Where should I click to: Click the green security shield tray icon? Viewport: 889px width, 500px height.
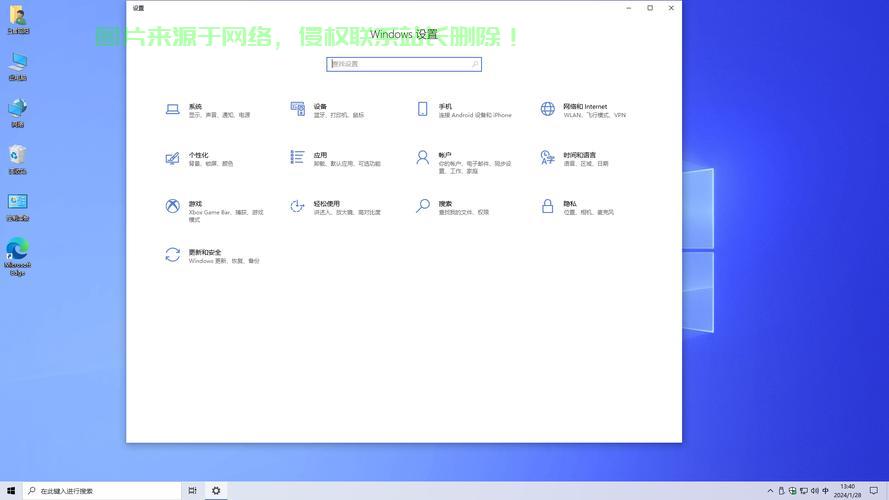click(792, 491)
